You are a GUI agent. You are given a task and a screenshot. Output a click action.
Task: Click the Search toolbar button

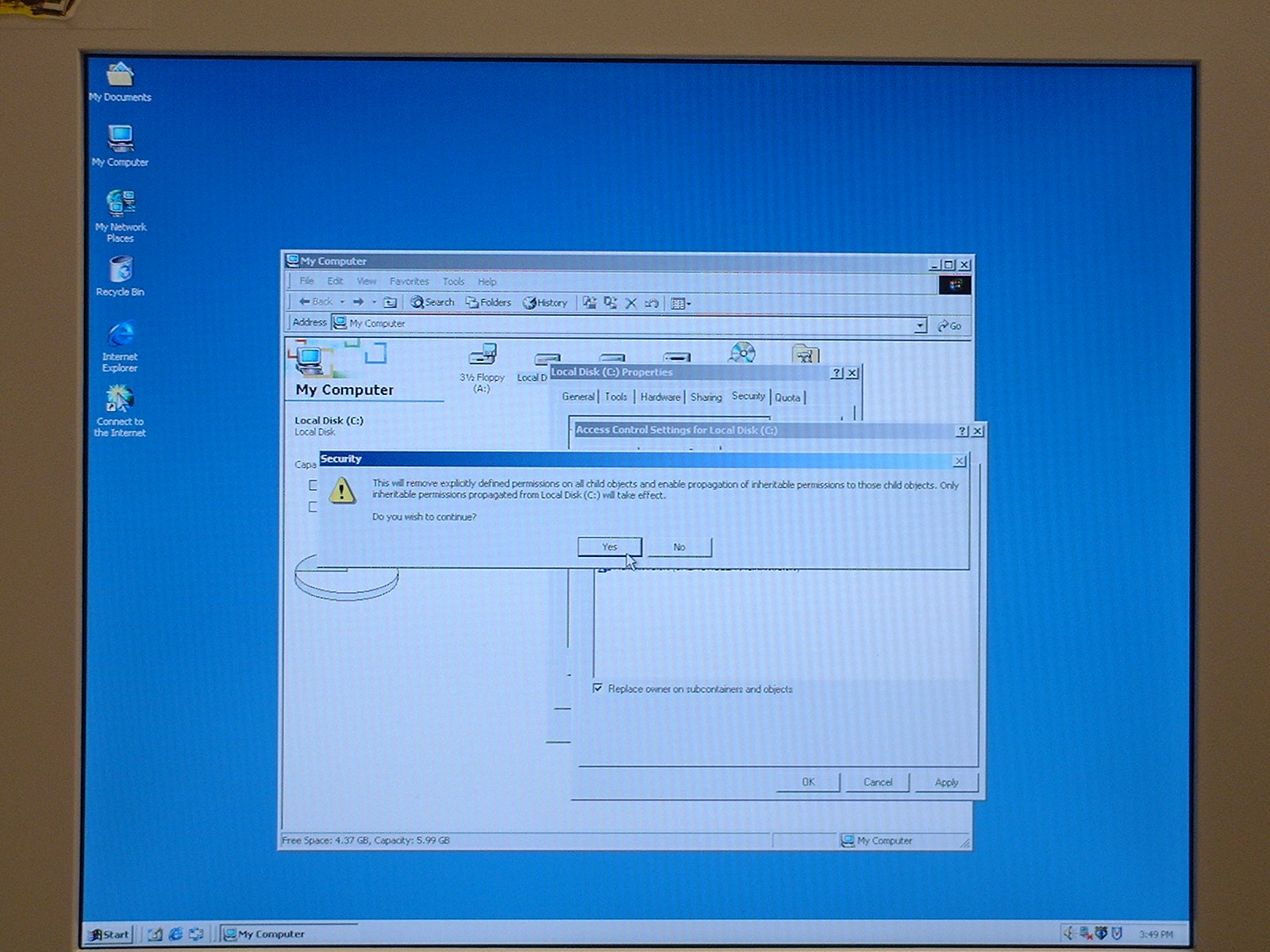tap(433, 302)
